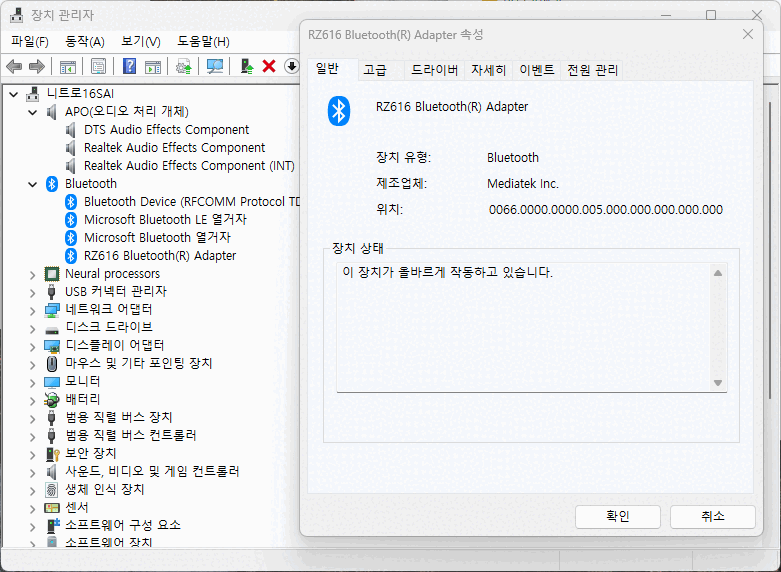Screen dimensions: 781x572
Task: Click the properties sheet toolbar icon
Action: [99, 66]
